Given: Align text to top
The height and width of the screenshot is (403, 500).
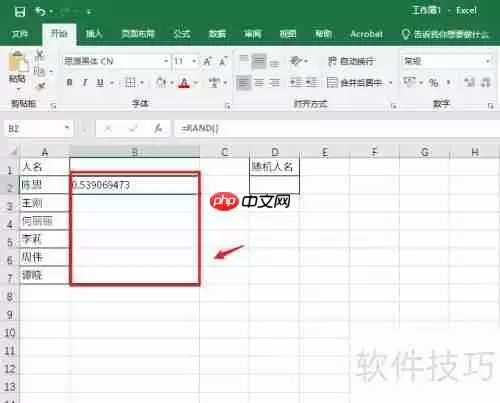Looking at the screenshot, I should [244, 60].
